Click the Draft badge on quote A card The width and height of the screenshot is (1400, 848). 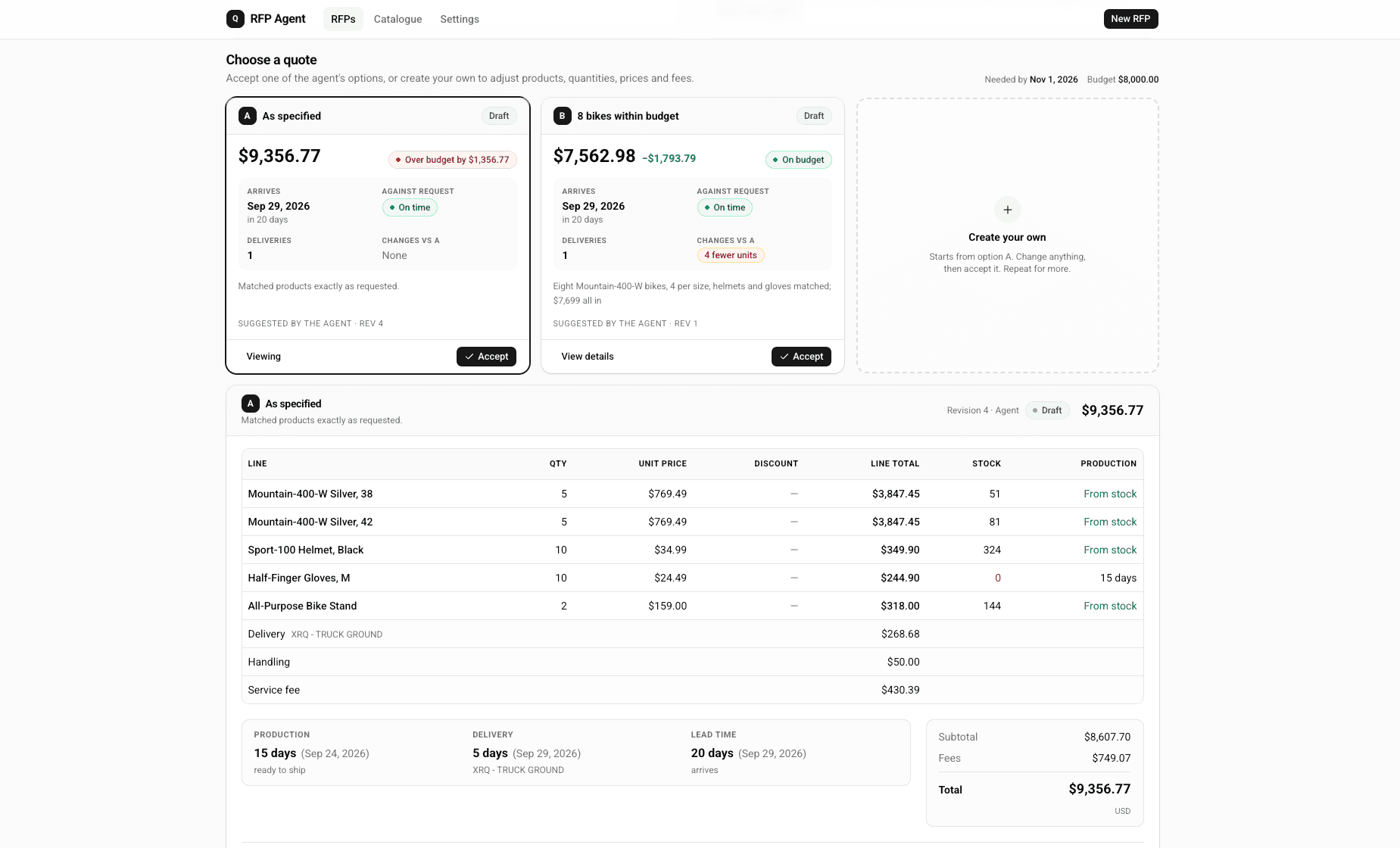[x=499, y=116]
